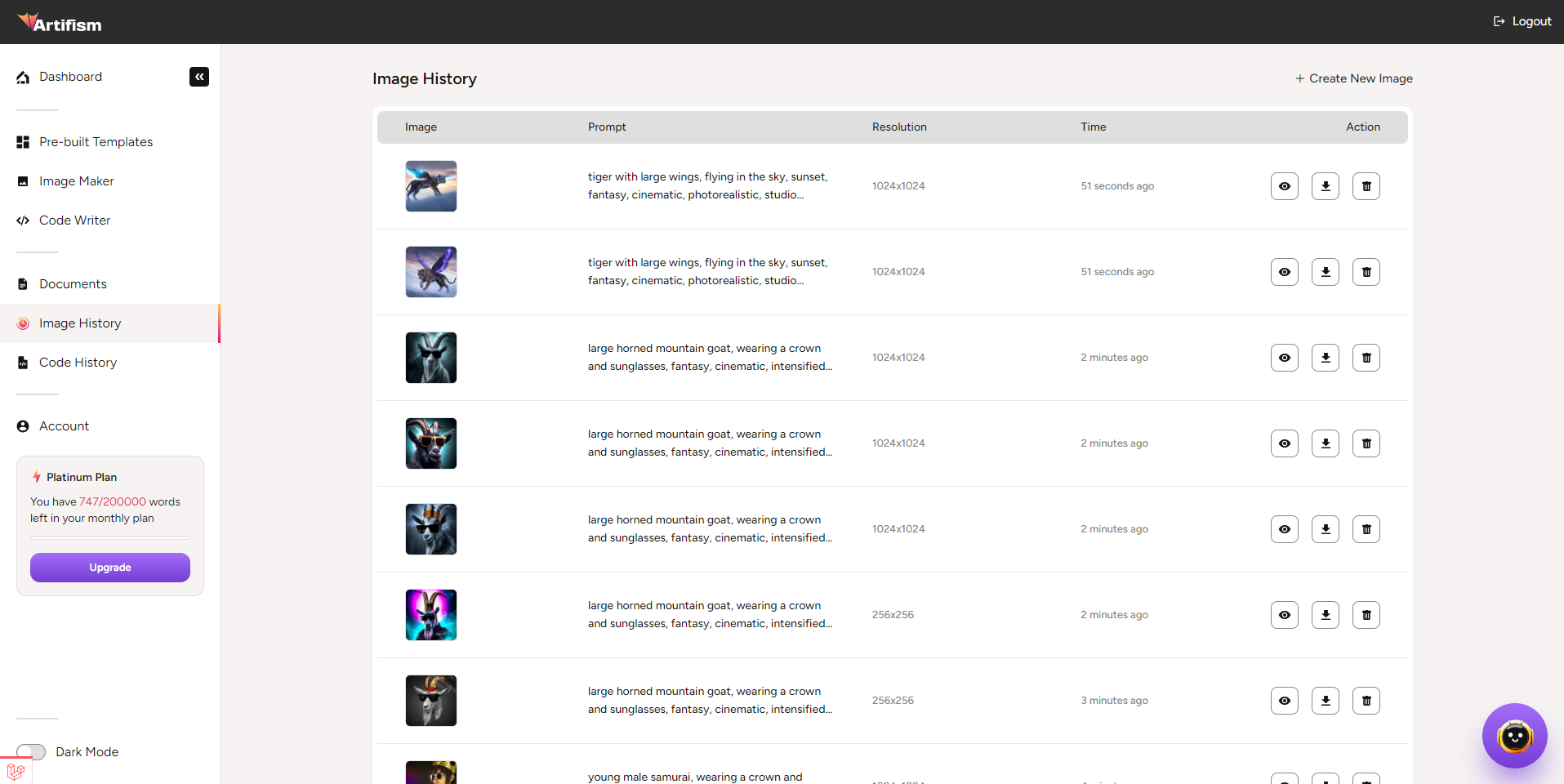
Task: View the 256x256 goat image from 2 minutes ago
Action: coord(1285,615)
